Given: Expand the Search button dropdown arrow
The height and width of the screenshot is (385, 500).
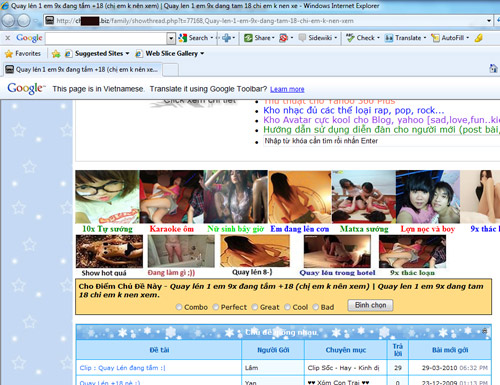Looking at the screenshot, I should (212, 38).
